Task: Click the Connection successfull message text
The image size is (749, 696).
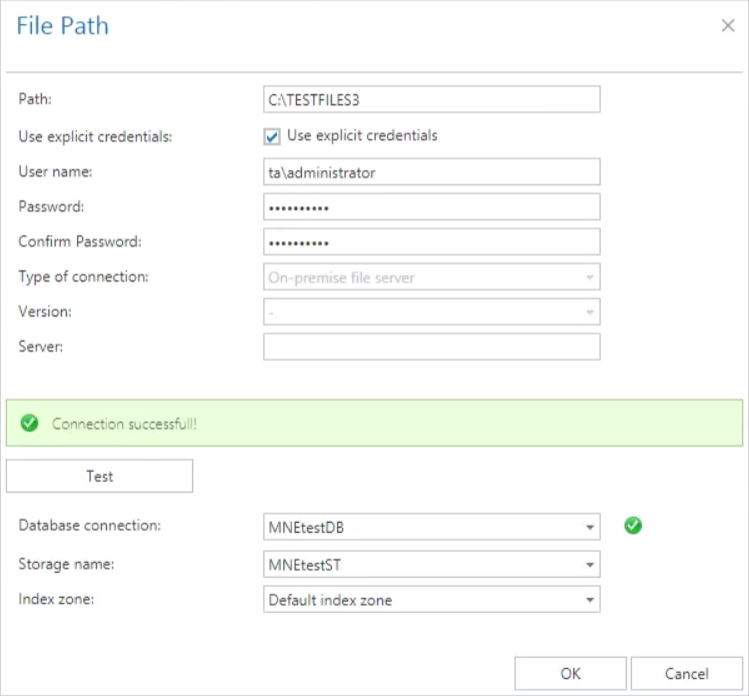Action: tap(124, 424)
